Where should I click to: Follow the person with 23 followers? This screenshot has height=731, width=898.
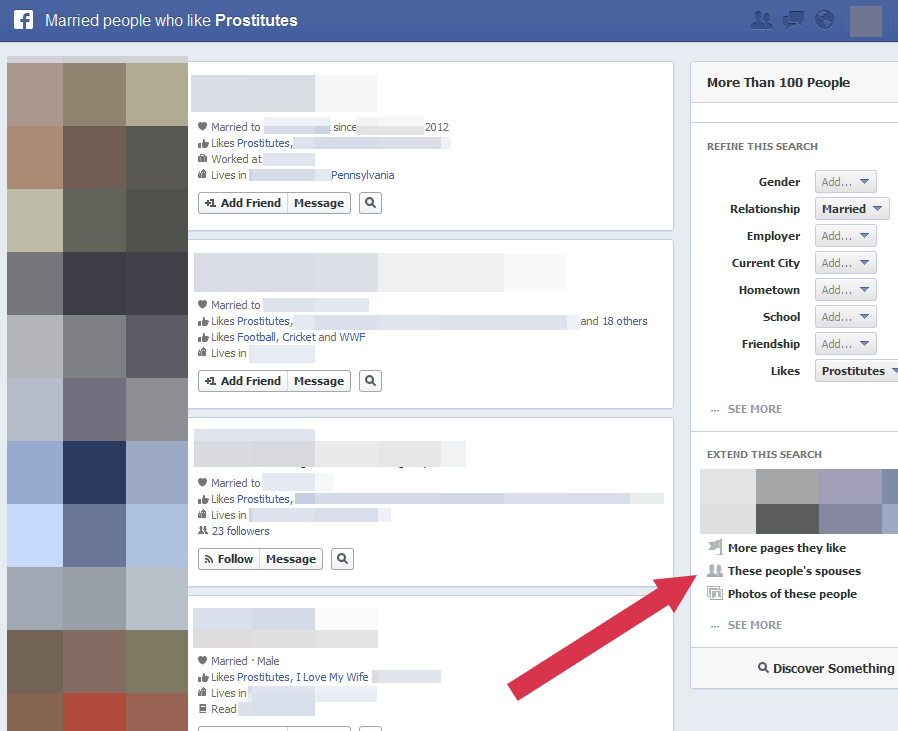point(229,559)
